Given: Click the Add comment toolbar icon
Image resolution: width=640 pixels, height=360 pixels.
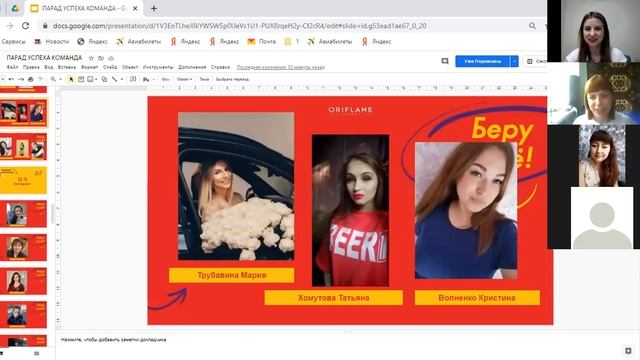Looking at the screenshot, I should click(x=133, y=79).
